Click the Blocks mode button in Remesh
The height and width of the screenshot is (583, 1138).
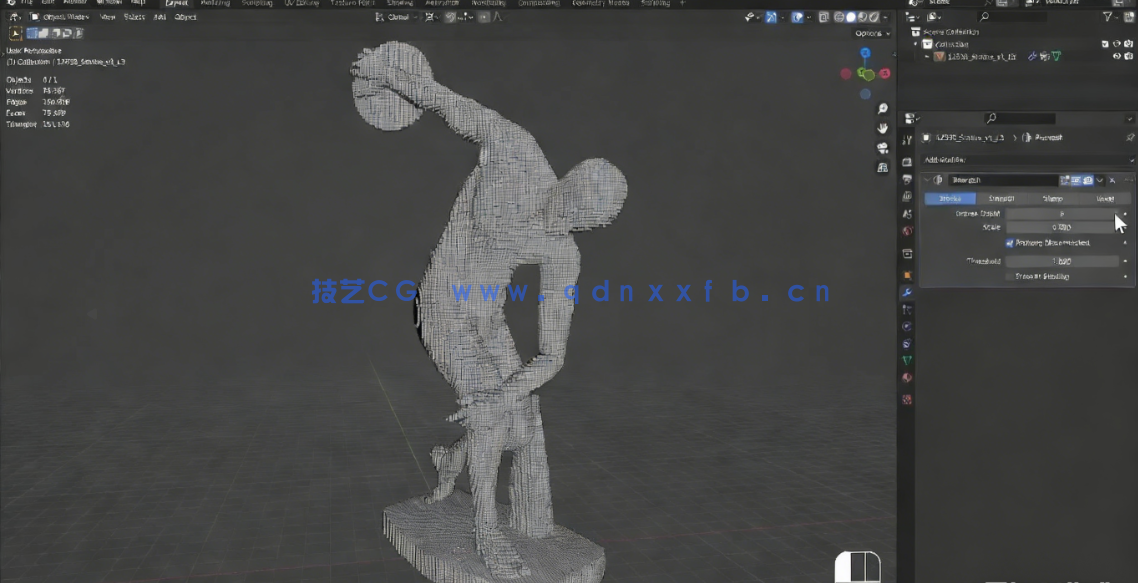(x=950, y=198)
